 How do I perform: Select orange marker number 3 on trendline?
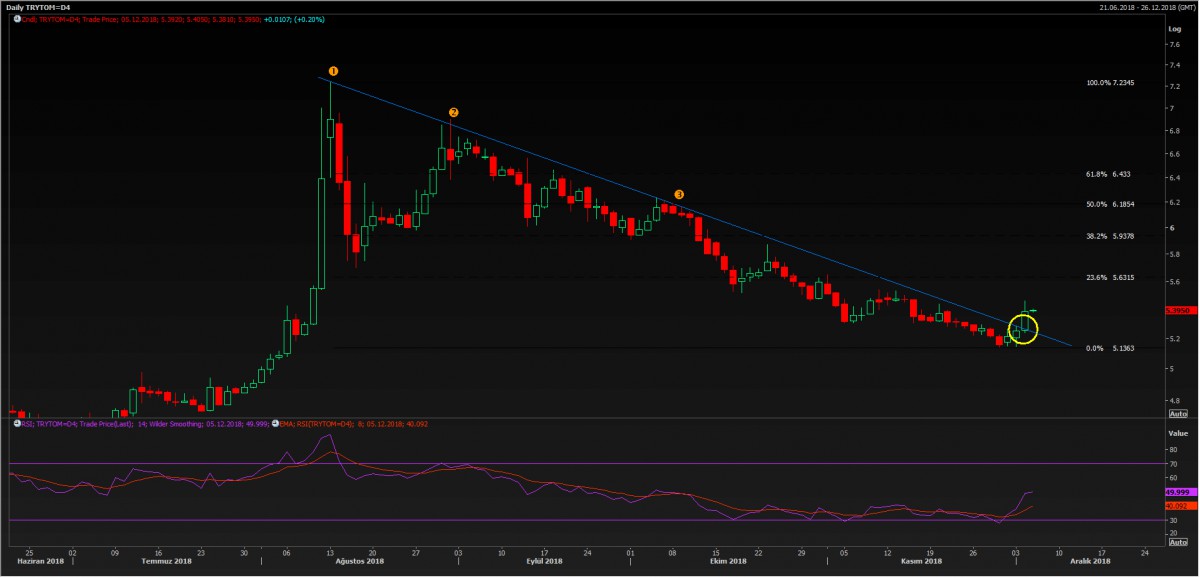679,194
